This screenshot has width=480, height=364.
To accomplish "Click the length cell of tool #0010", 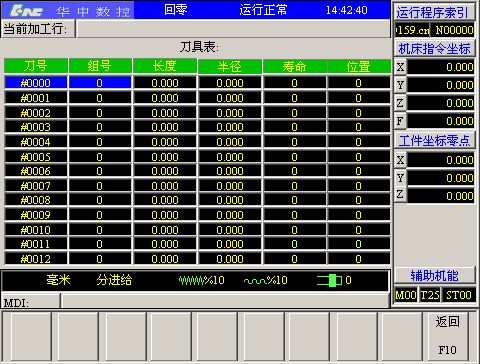I will [x=165, y=230].
